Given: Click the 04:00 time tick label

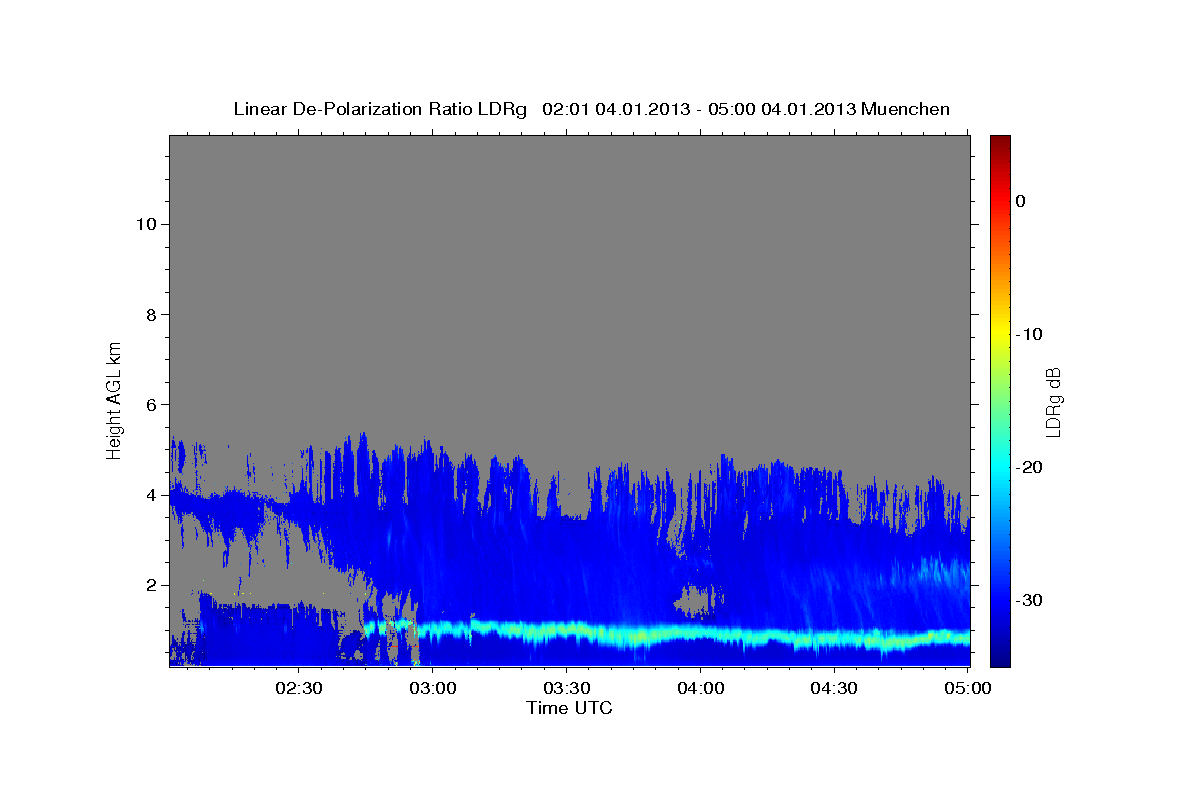Looking at the screenshot, I should point(700,689).
